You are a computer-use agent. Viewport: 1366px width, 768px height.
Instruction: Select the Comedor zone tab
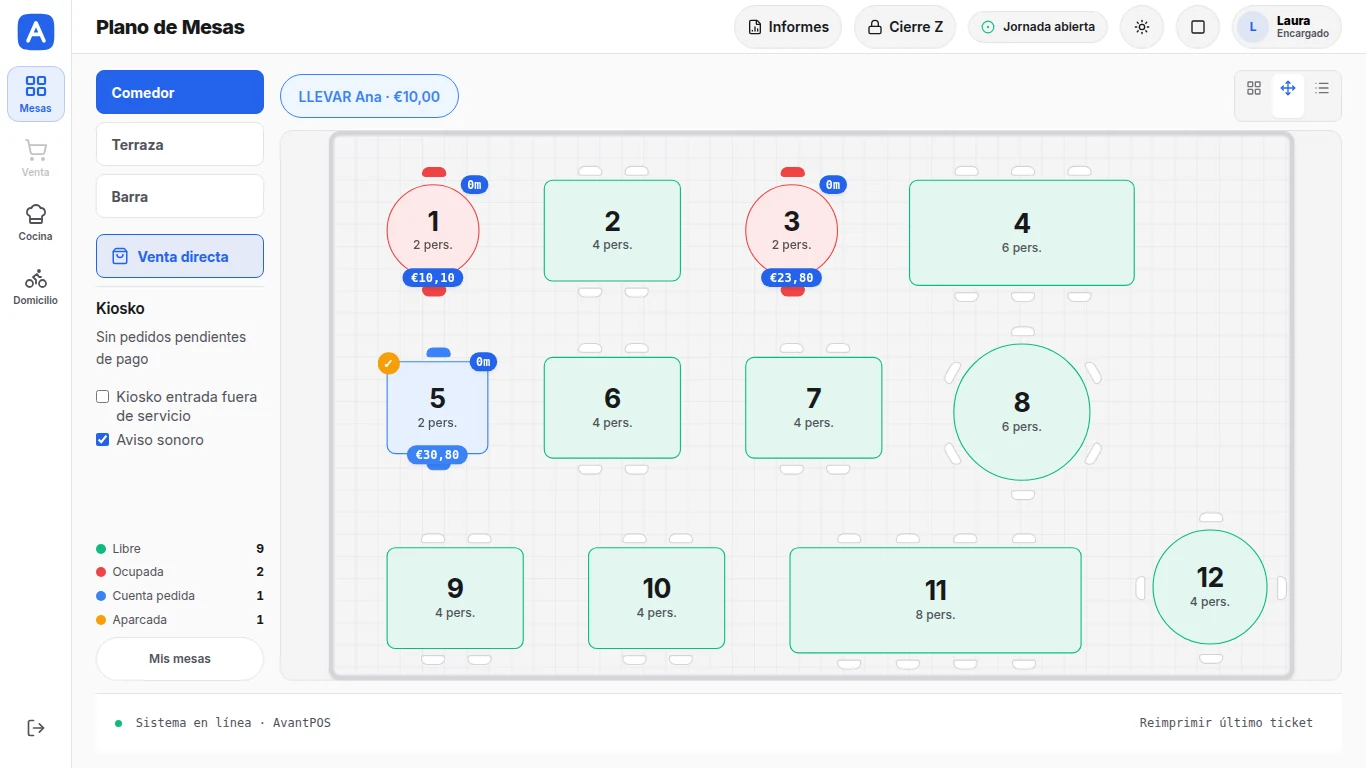coord(180,92)
